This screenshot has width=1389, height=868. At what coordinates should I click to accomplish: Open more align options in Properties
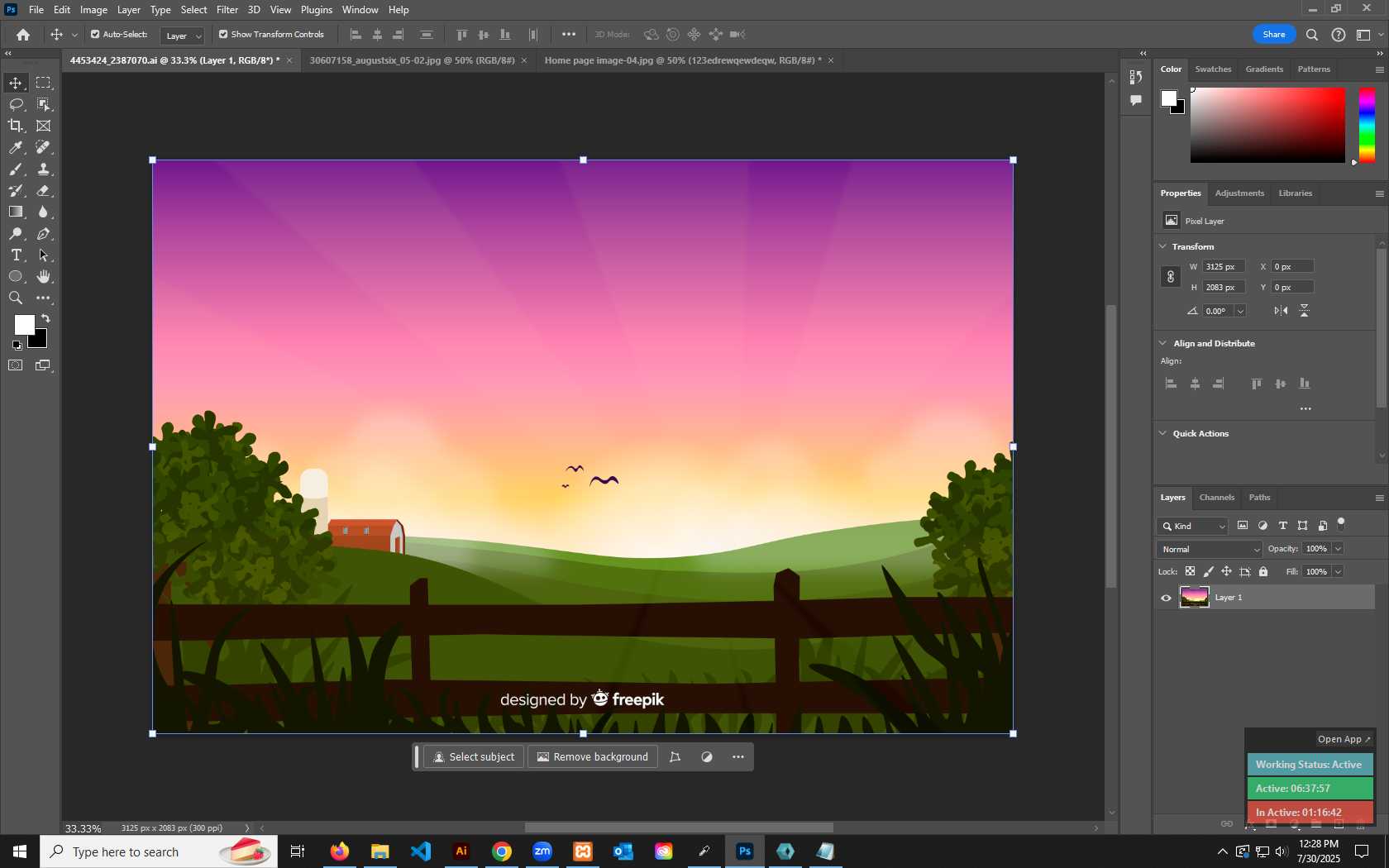(x=1305, y=408)
